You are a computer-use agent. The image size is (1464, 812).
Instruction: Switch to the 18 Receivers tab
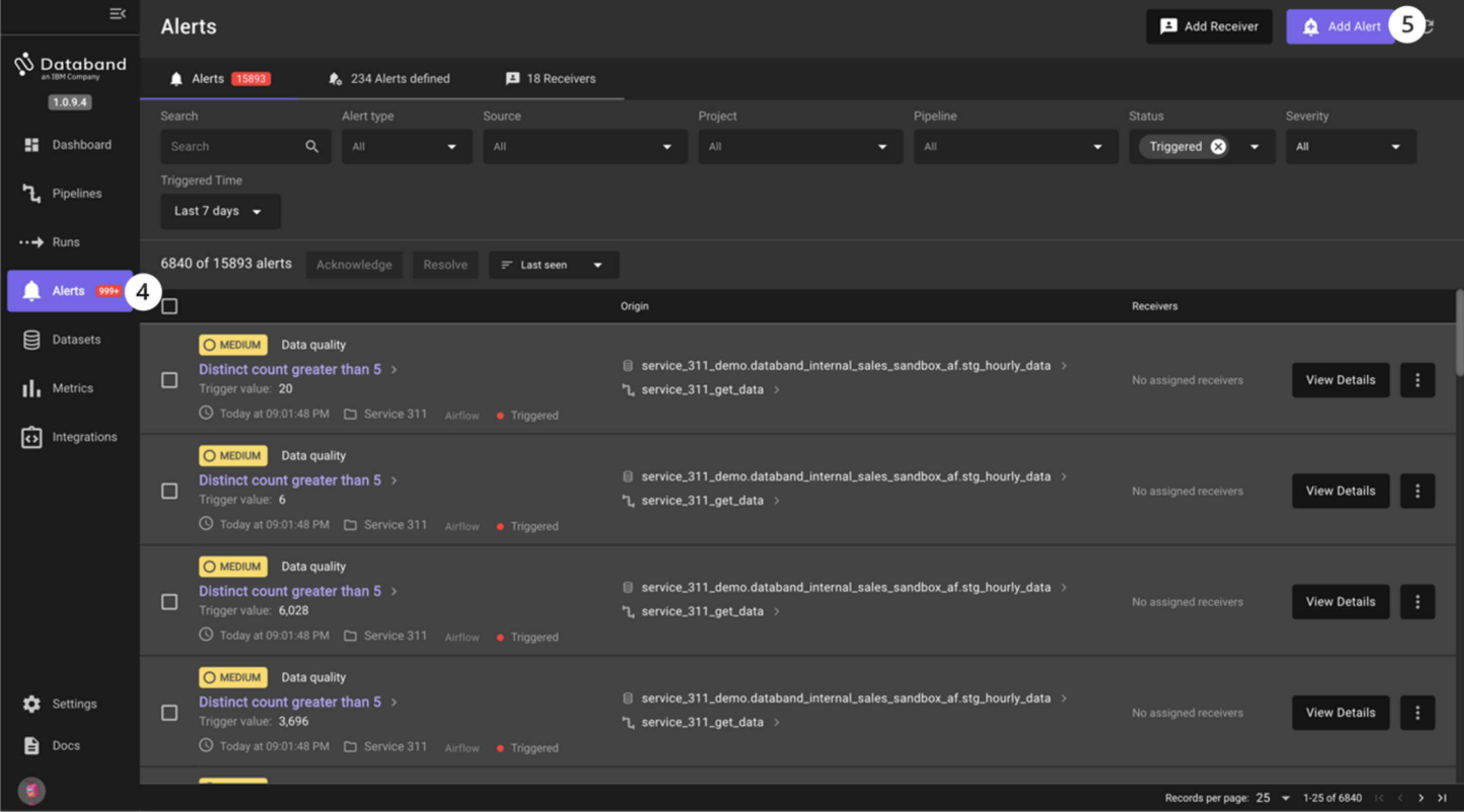click(551, 78)
